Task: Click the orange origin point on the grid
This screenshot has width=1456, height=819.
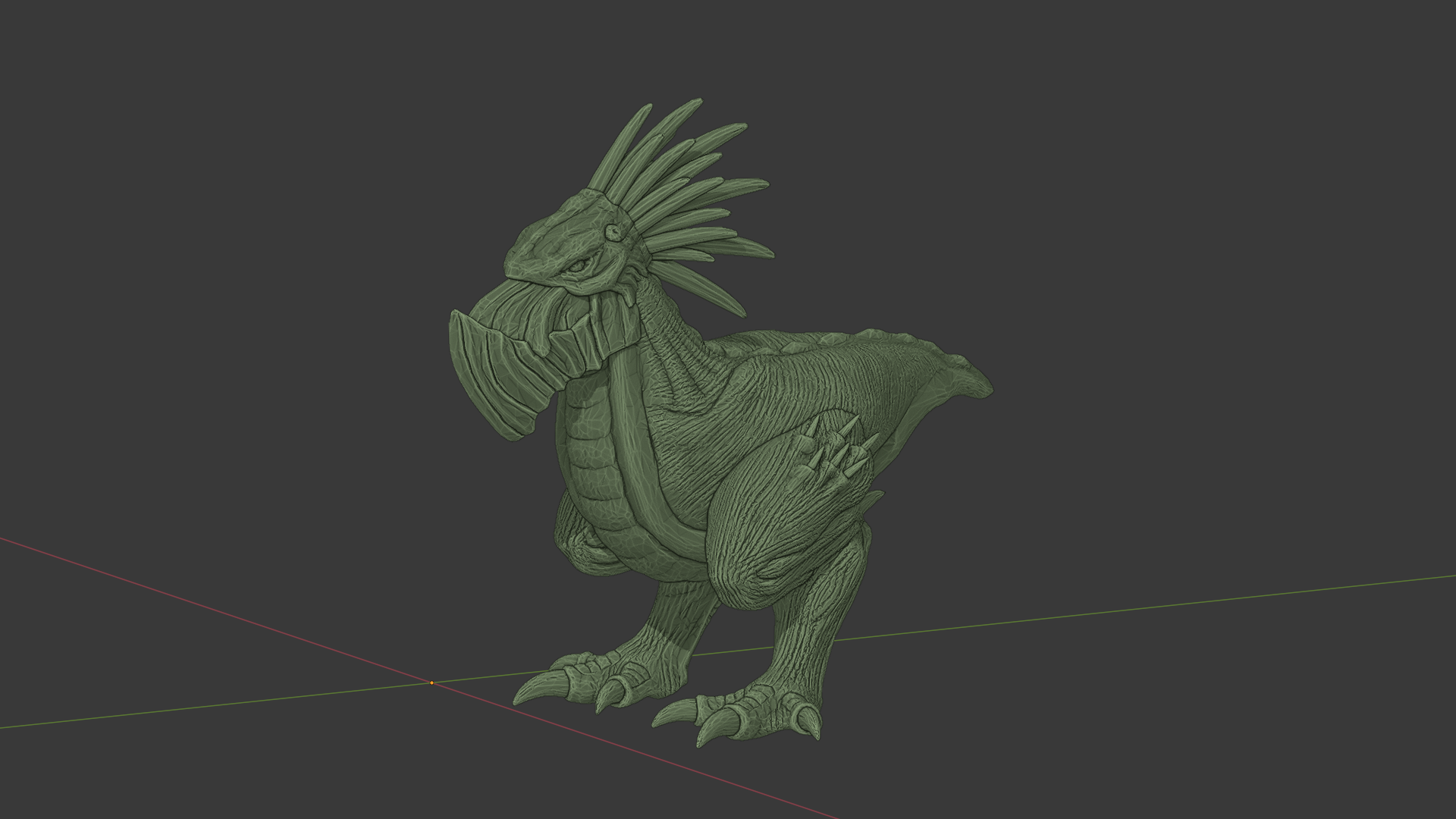Action: click(431, 682)
